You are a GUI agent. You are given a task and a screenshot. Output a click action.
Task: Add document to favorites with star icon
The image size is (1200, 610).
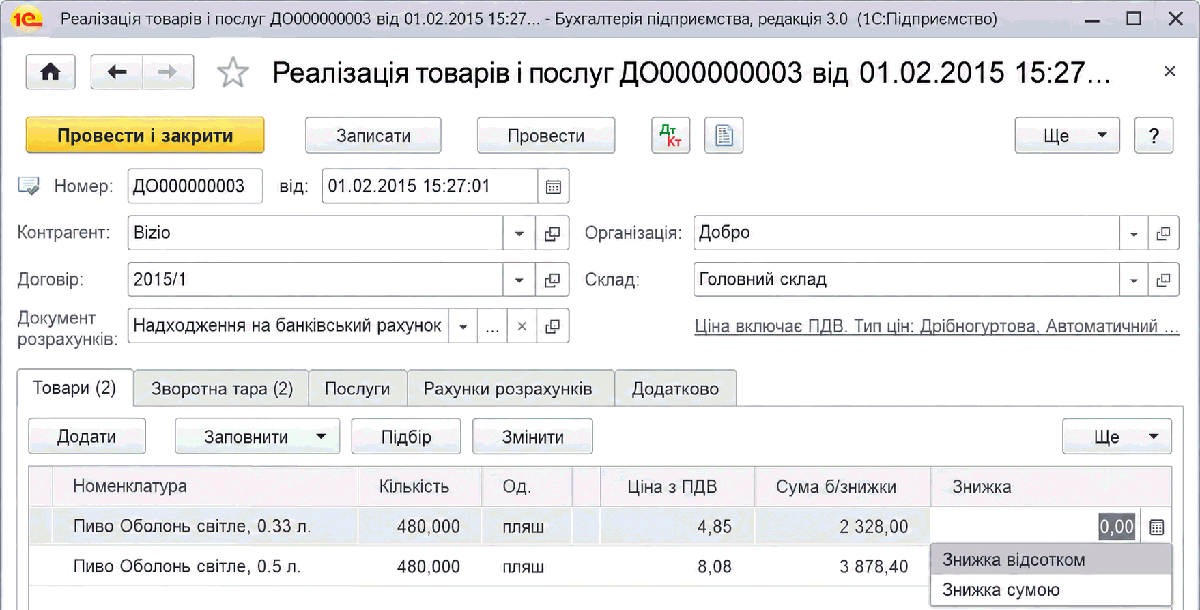pyautogui.click(x=232, y=72)
